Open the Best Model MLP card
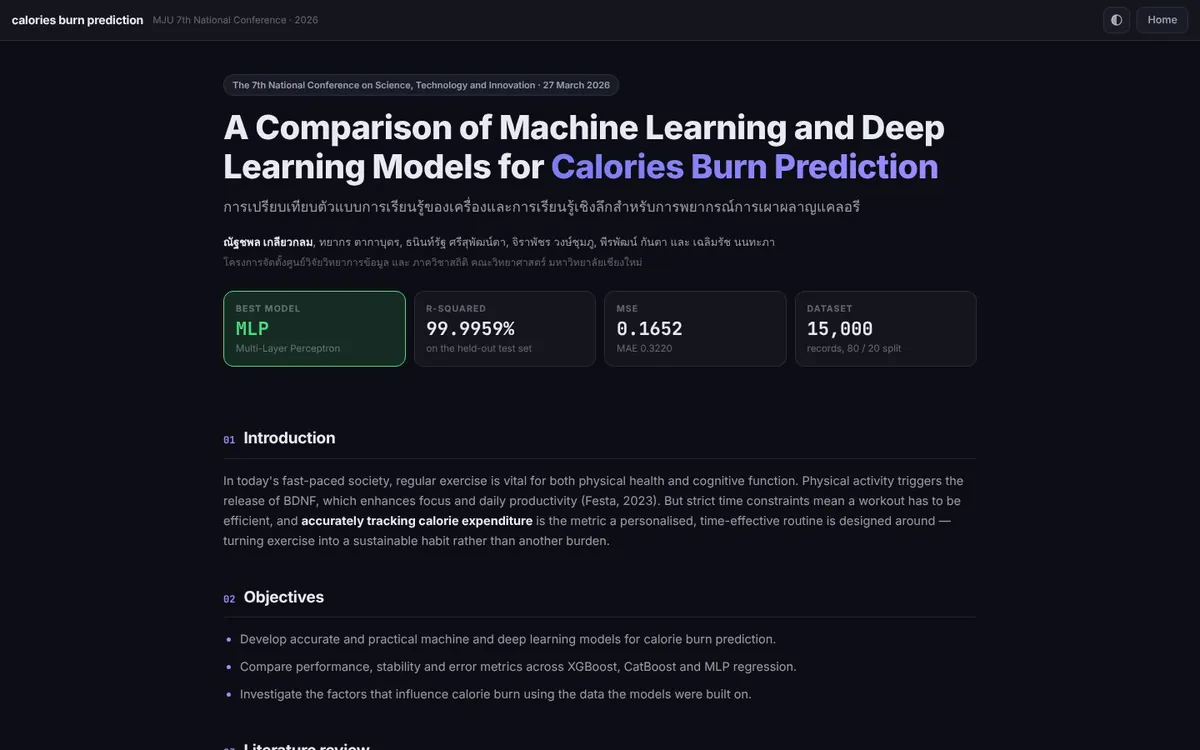Viewport: 1200px width, 750px height. (314, 329)
